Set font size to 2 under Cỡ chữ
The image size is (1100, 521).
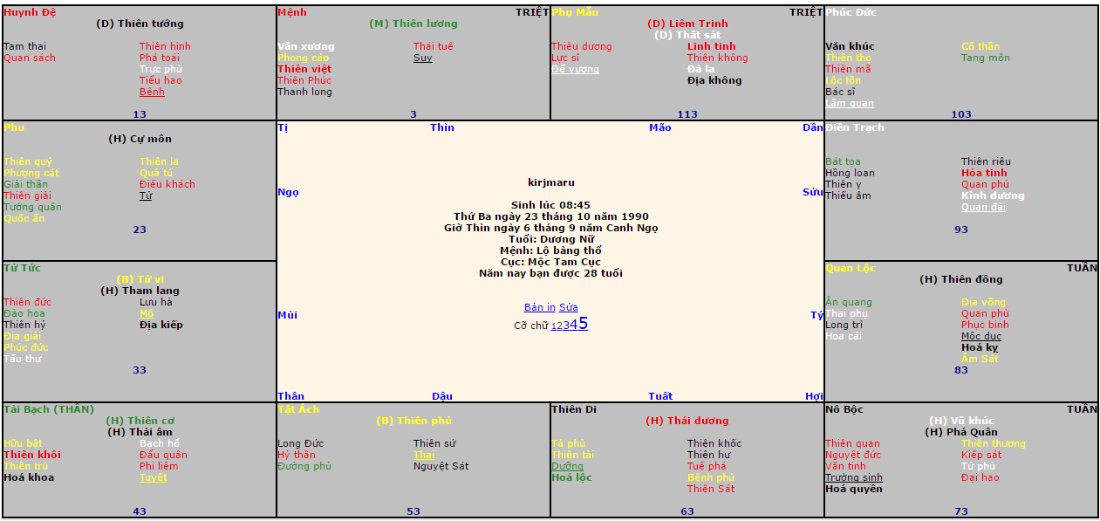click(x=560, y=326)
